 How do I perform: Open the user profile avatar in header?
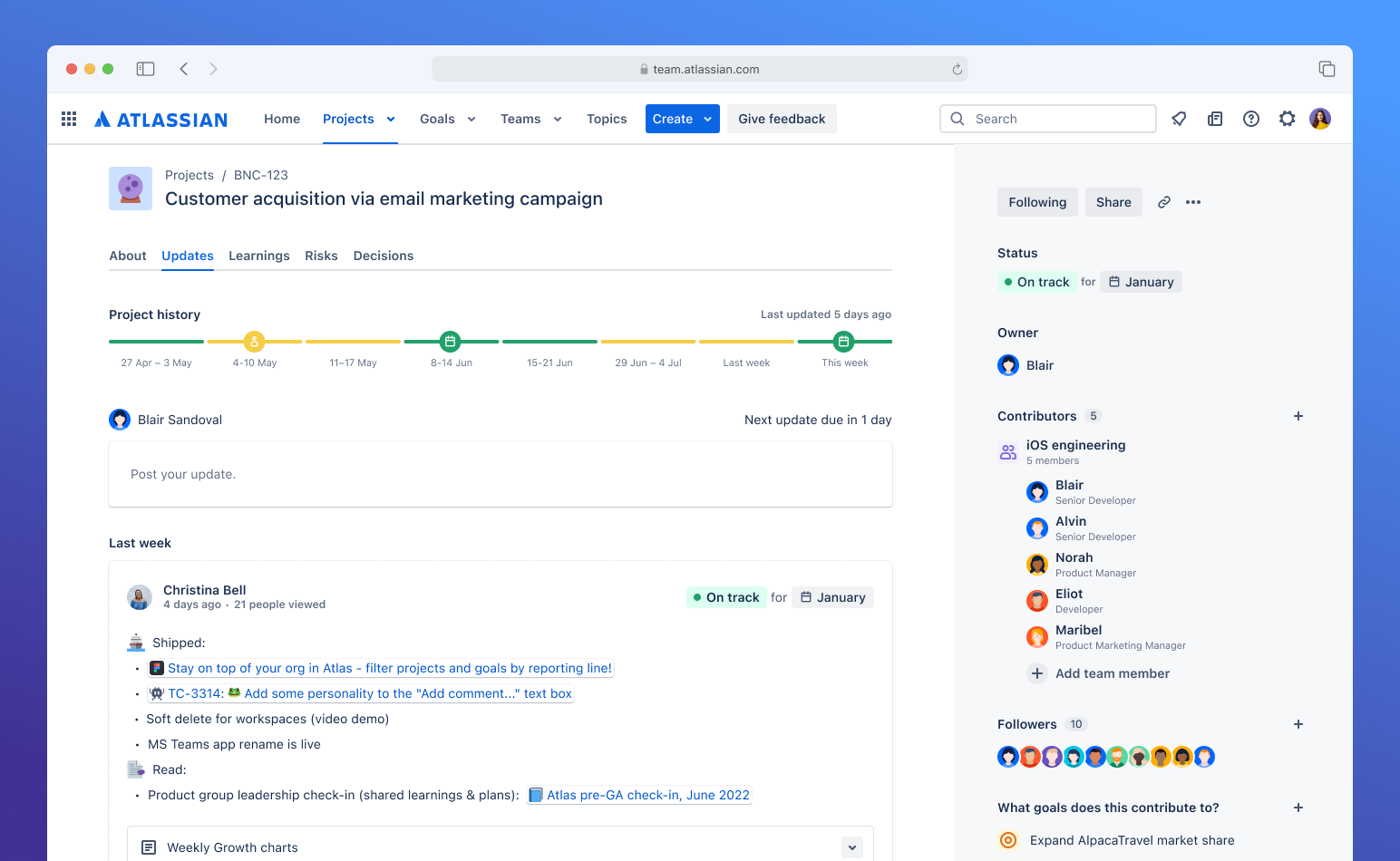(1320, 119)
